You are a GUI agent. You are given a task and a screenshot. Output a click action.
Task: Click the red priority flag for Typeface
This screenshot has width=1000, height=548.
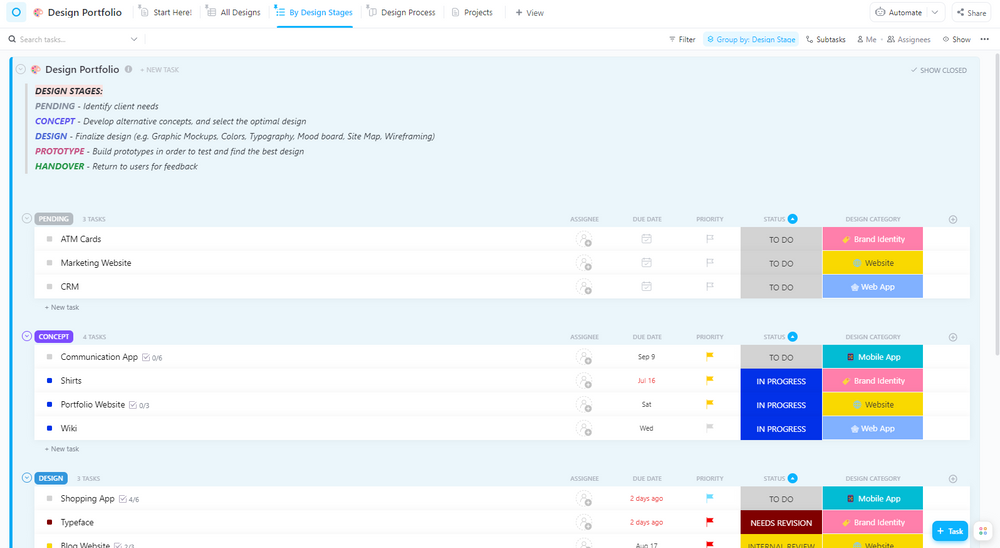pos(709,522)
